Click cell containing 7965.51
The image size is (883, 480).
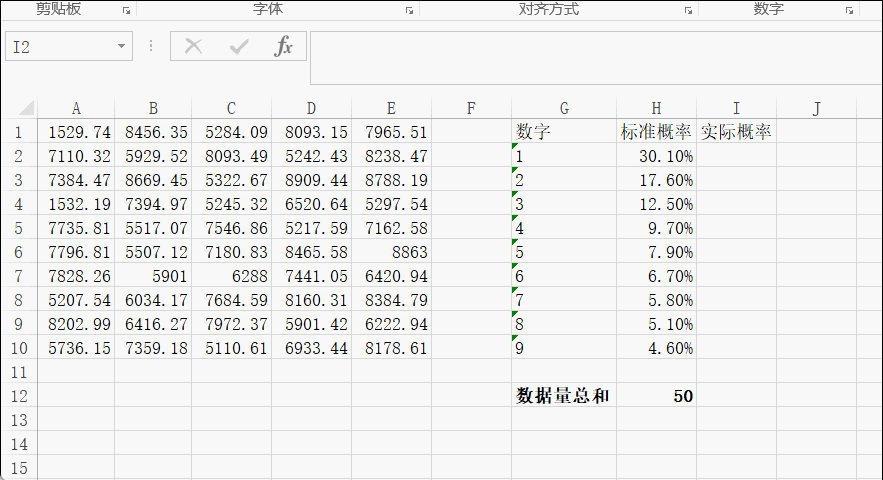point(391,132)
